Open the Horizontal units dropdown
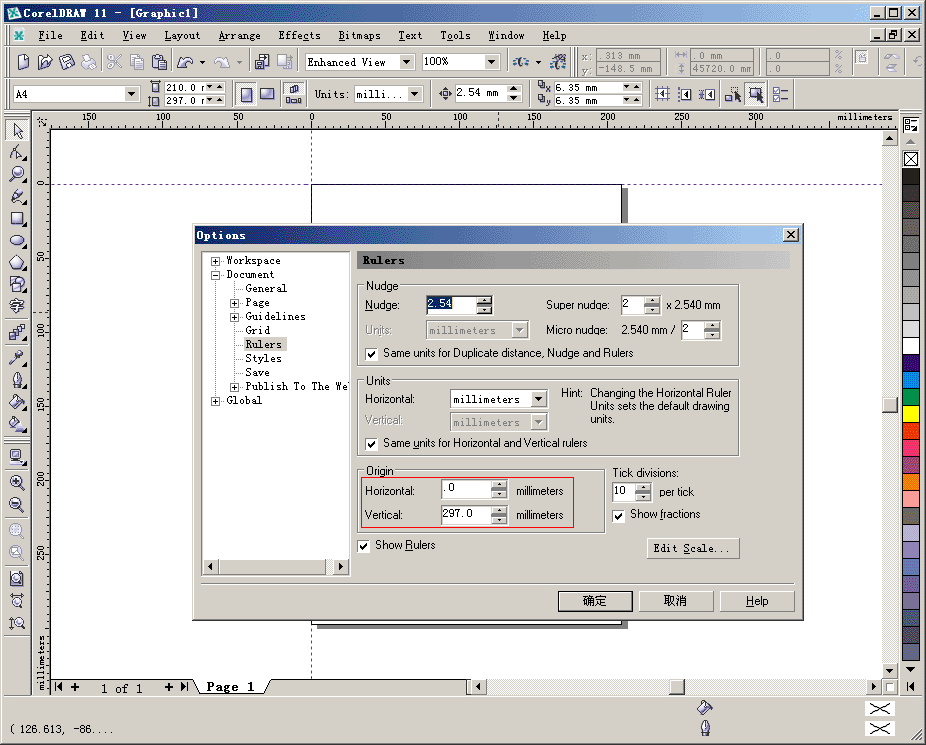The image size is (926, 745). (x=538, y=399)
